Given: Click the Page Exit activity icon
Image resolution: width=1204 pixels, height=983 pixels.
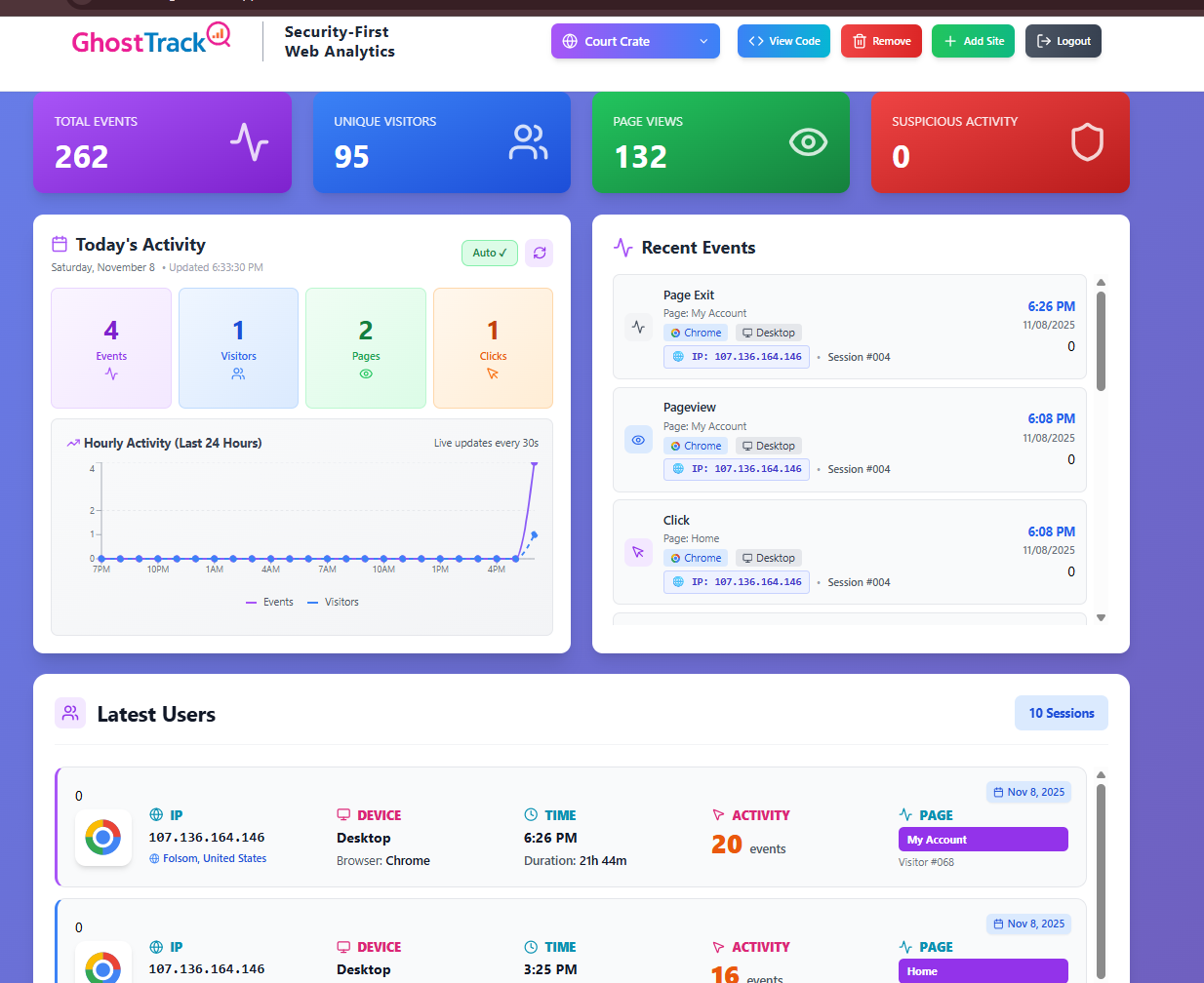Looking at the screenshot, I should point(638,327).
